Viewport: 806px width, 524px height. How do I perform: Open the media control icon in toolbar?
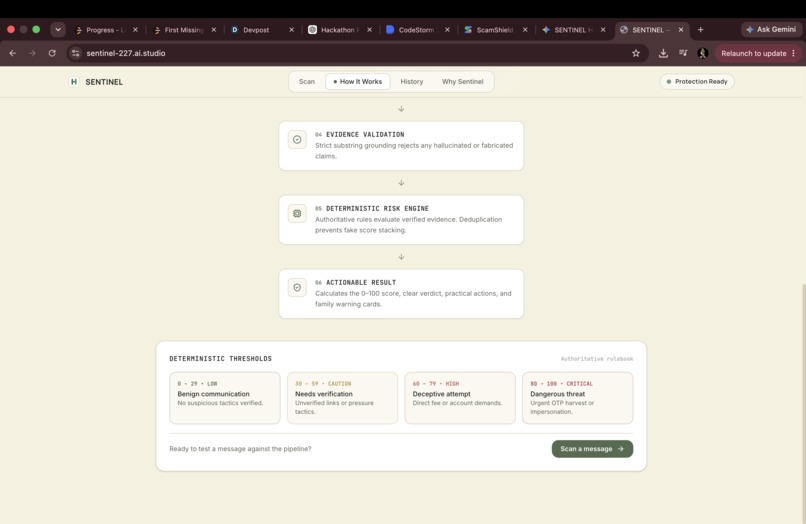point(683,53)
